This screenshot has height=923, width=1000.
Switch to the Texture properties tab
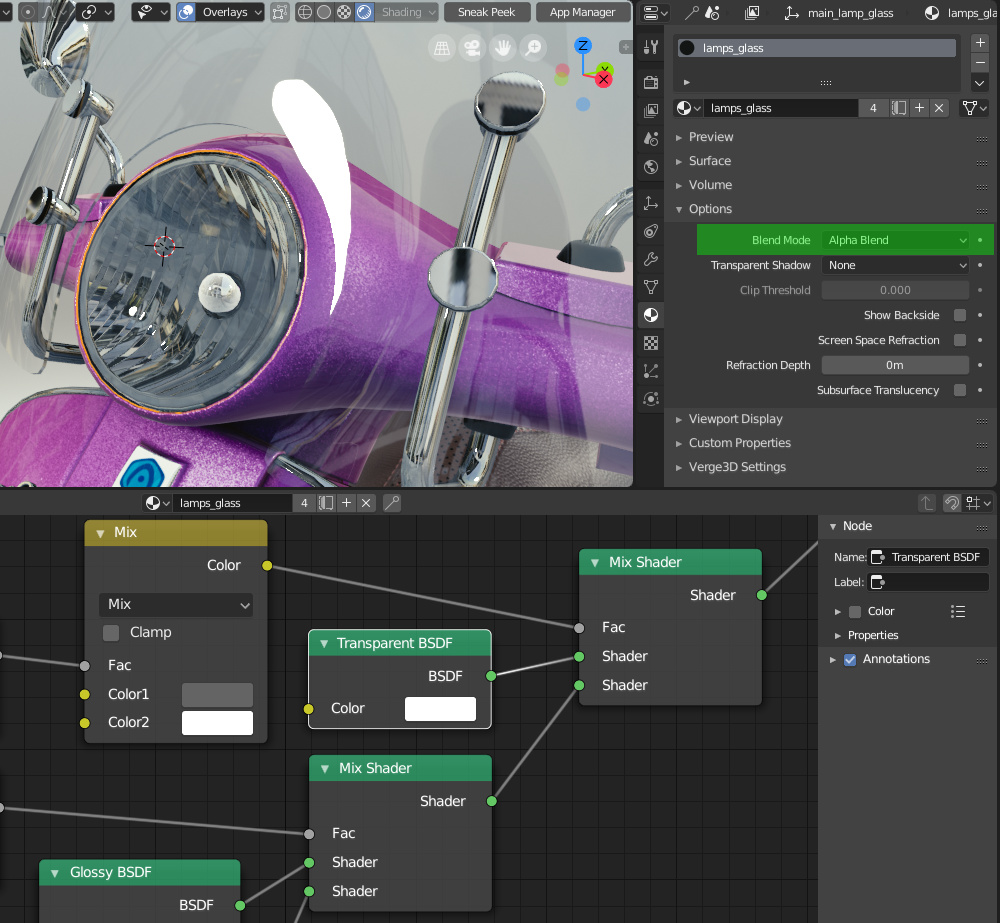[x=651, y=343]
